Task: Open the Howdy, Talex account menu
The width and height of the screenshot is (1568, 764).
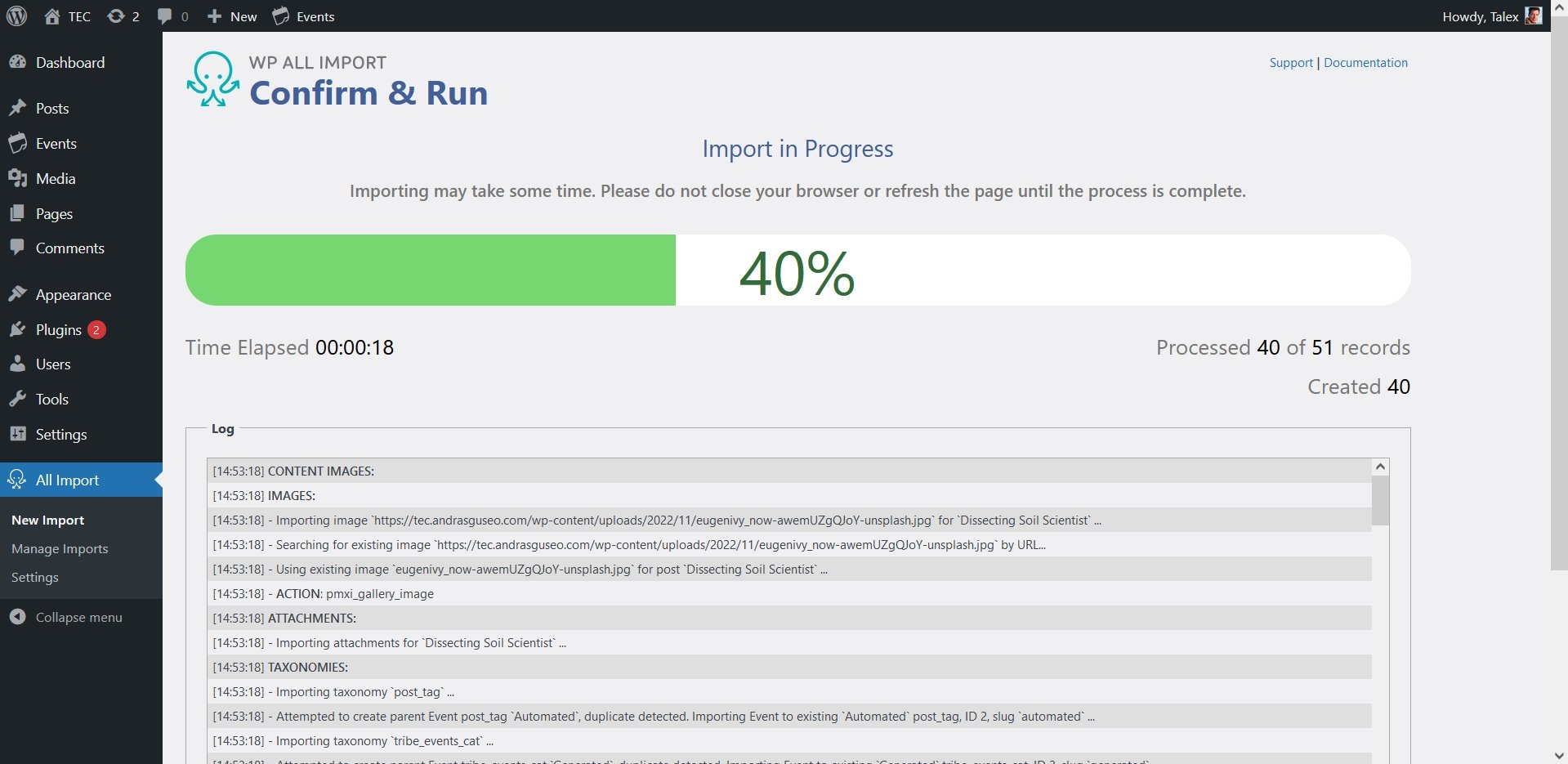Action: 1480,16
